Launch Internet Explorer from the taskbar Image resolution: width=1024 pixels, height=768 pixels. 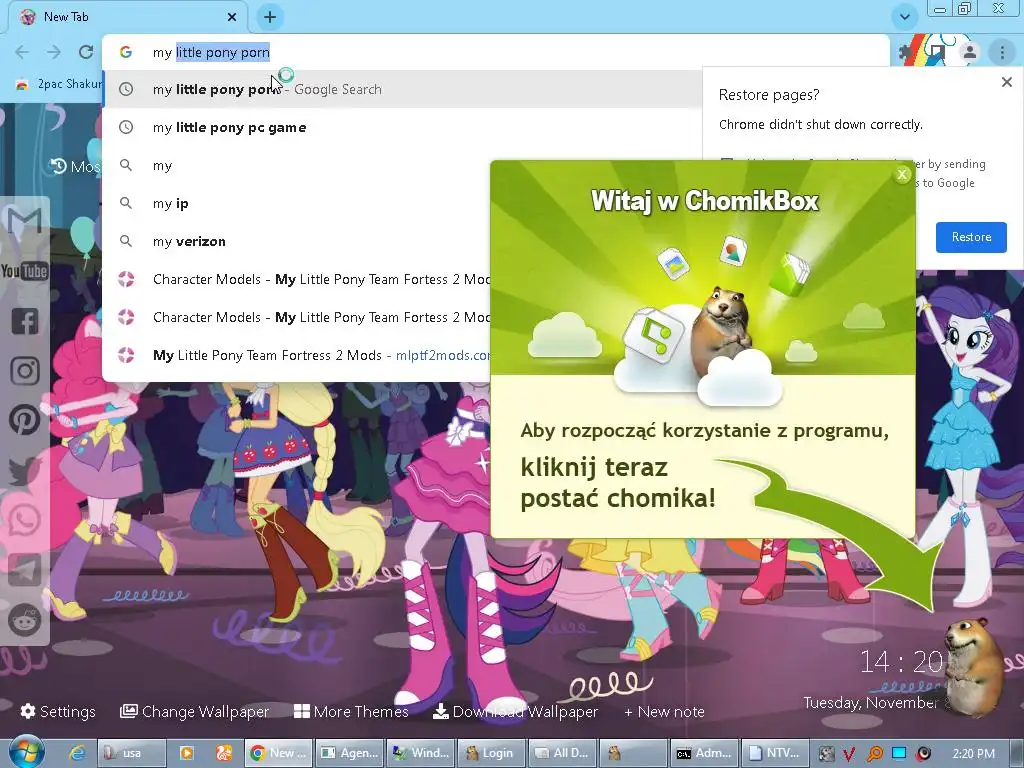point(77,753)
